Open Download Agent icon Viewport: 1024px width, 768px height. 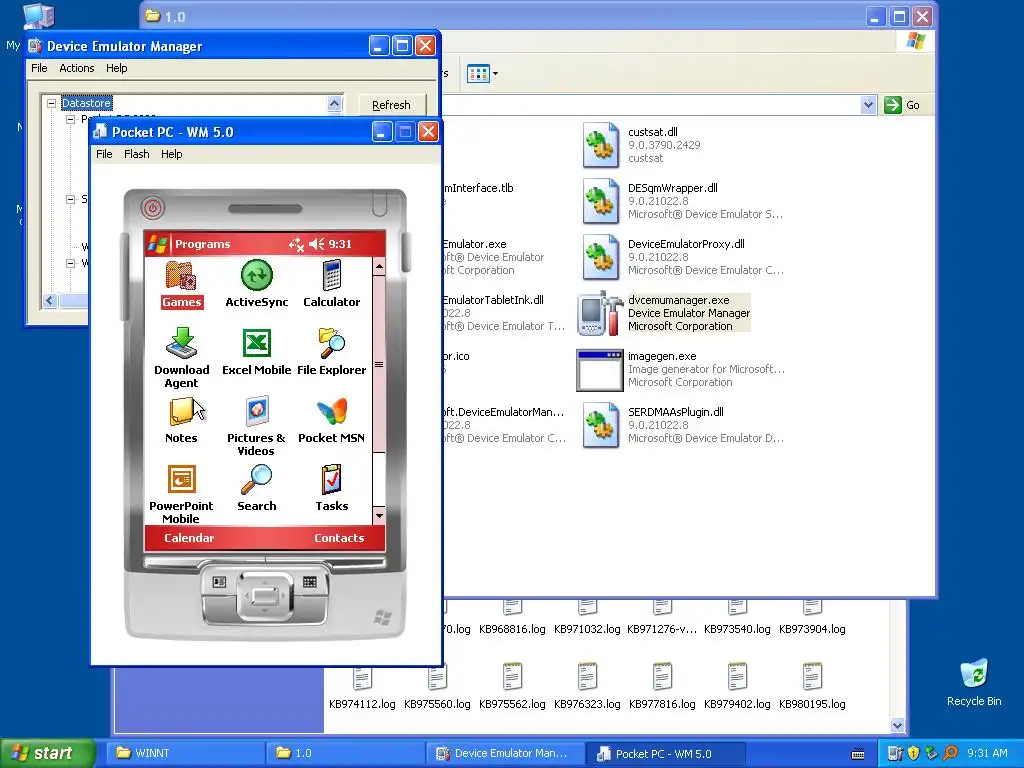coord(182,357)
